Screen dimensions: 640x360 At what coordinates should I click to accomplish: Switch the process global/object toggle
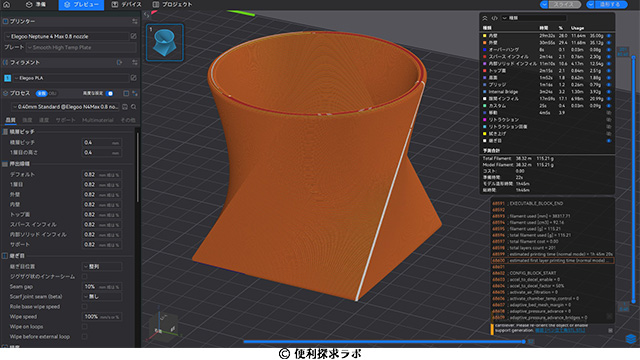coord(47,93)
